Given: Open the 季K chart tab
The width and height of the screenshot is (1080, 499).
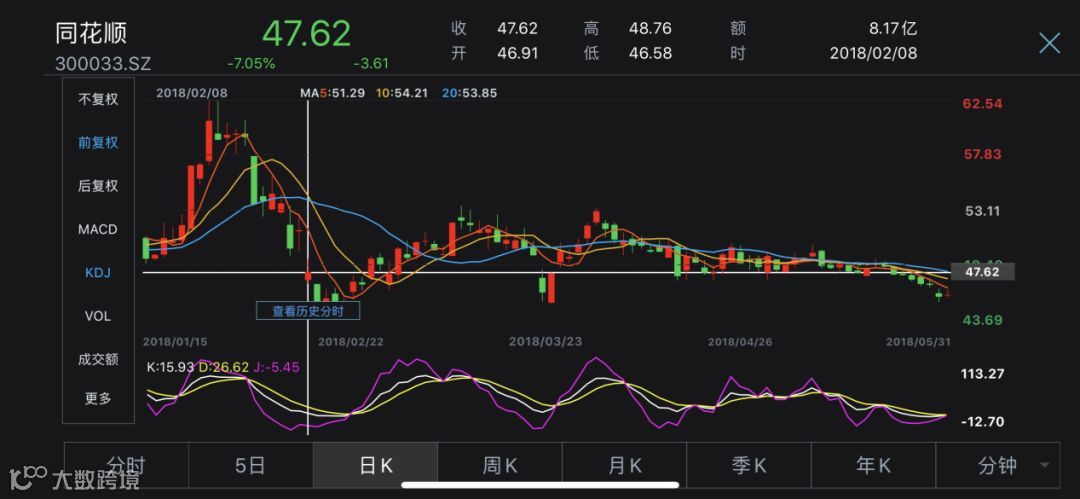Looking at the screenshot, I should tap(749, 466).
